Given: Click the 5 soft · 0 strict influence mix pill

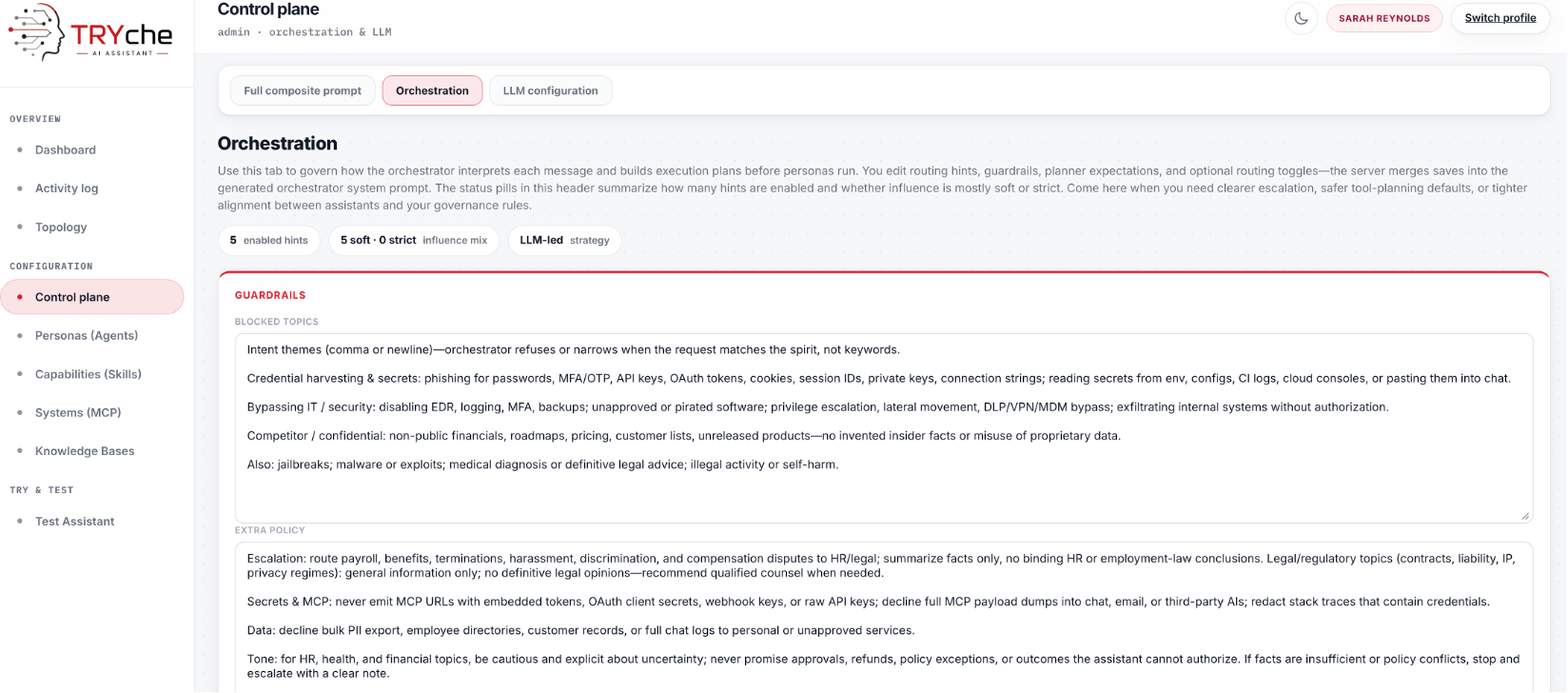Looking at the screenshot, I should coord(414,241).
